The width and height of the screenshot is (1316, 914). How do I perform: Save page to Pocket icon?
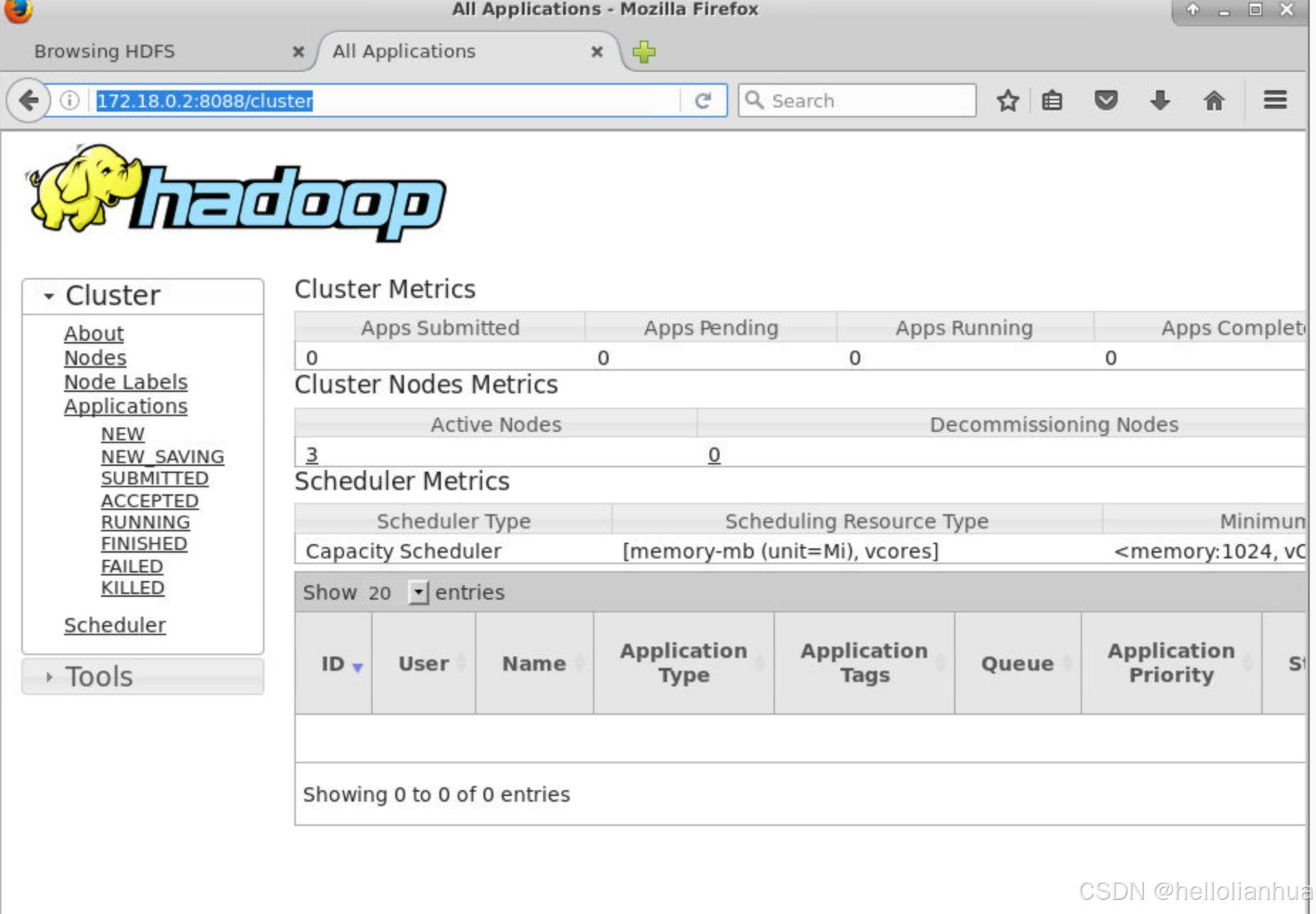1106,100
